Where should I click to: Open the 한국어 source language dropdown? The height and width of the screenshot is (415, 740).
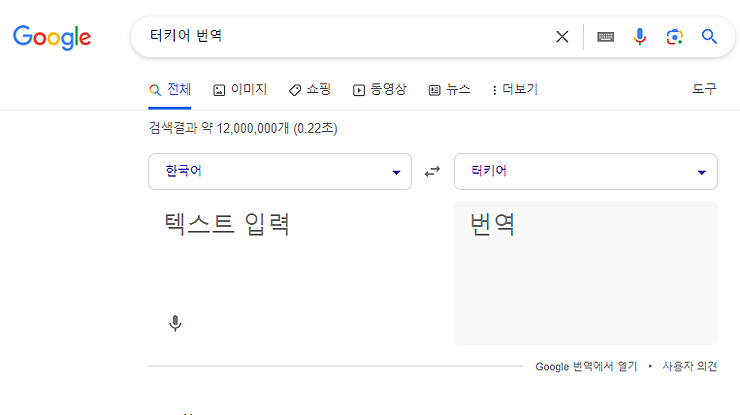[280, 171]
